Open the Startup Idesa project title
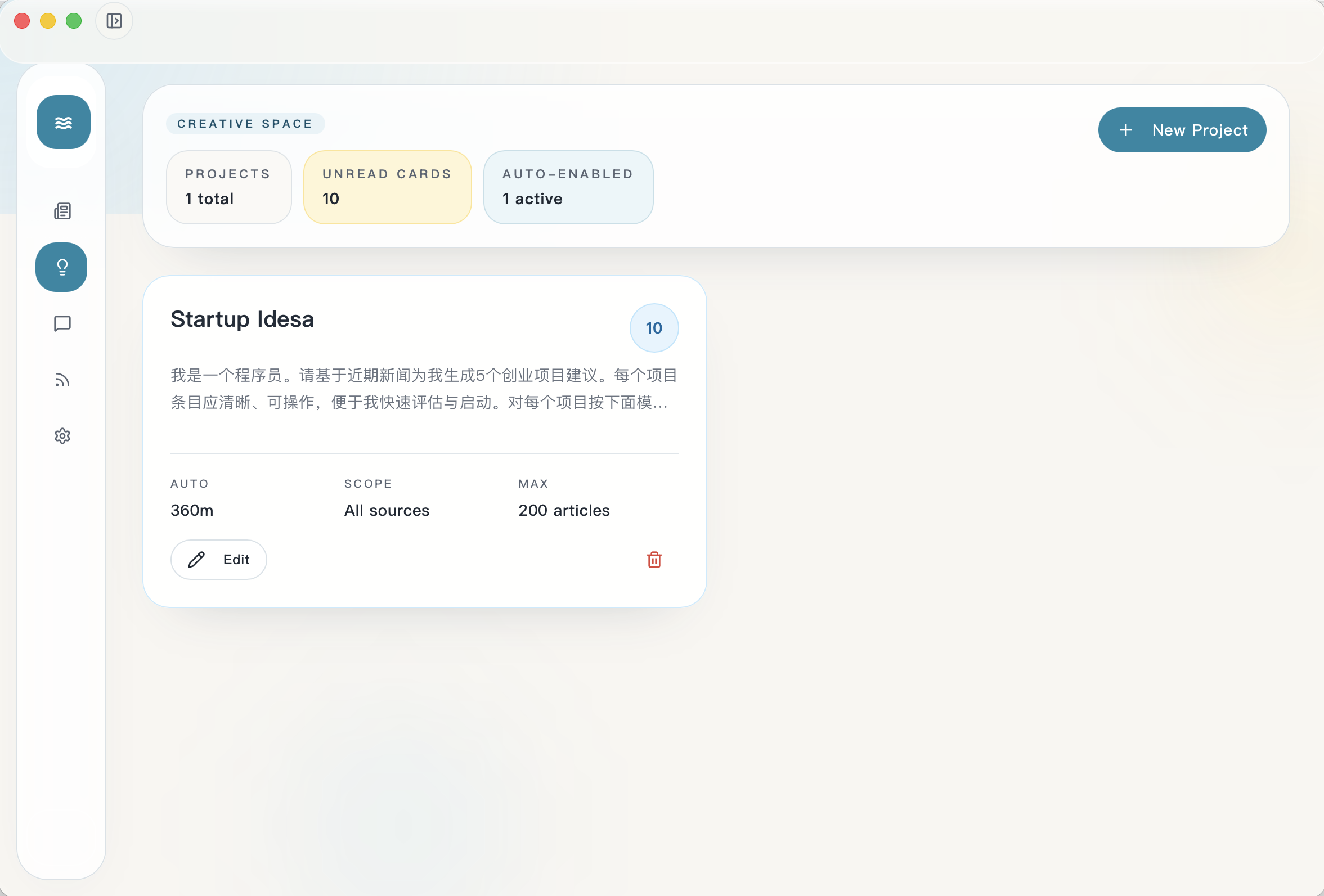Image resolution: width=1324 pixels, height=896 pixels. [242, 319]
